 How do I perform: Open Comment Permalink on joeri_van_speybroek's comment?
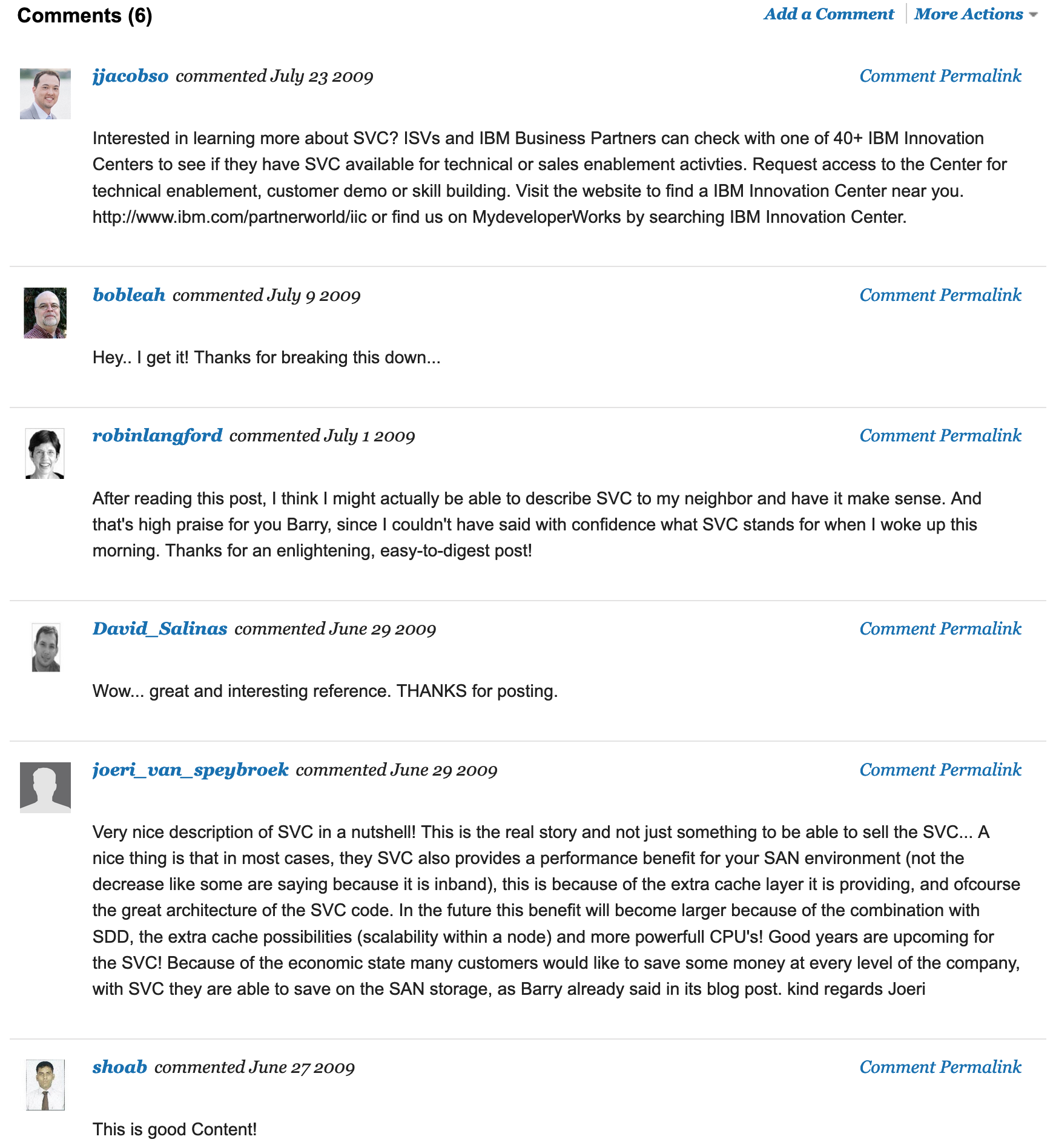[940, 770]
